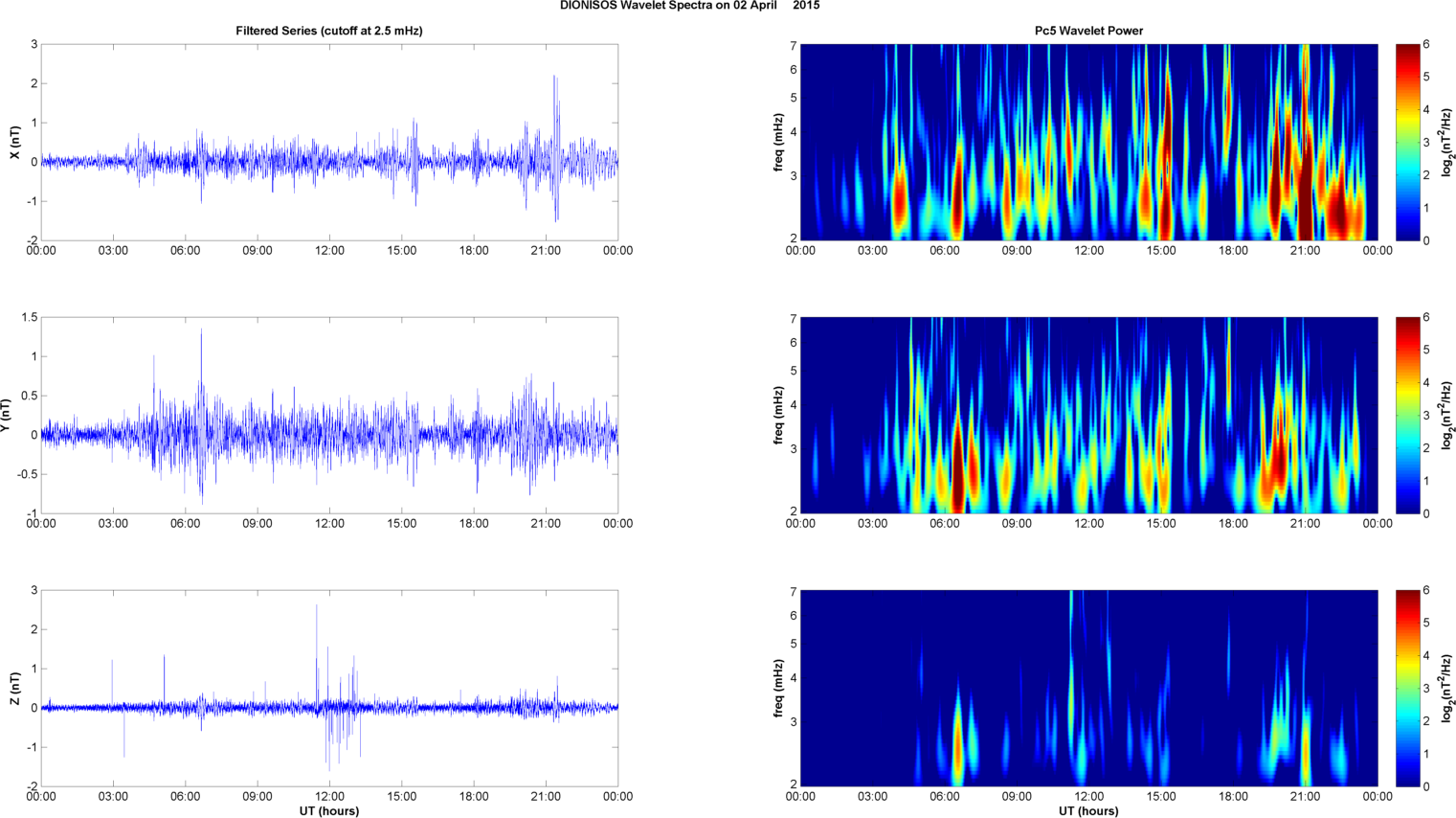Click the top spectrogram's colorbar
Viewport: 1456px width, 818px height.
pos(1407,142)
